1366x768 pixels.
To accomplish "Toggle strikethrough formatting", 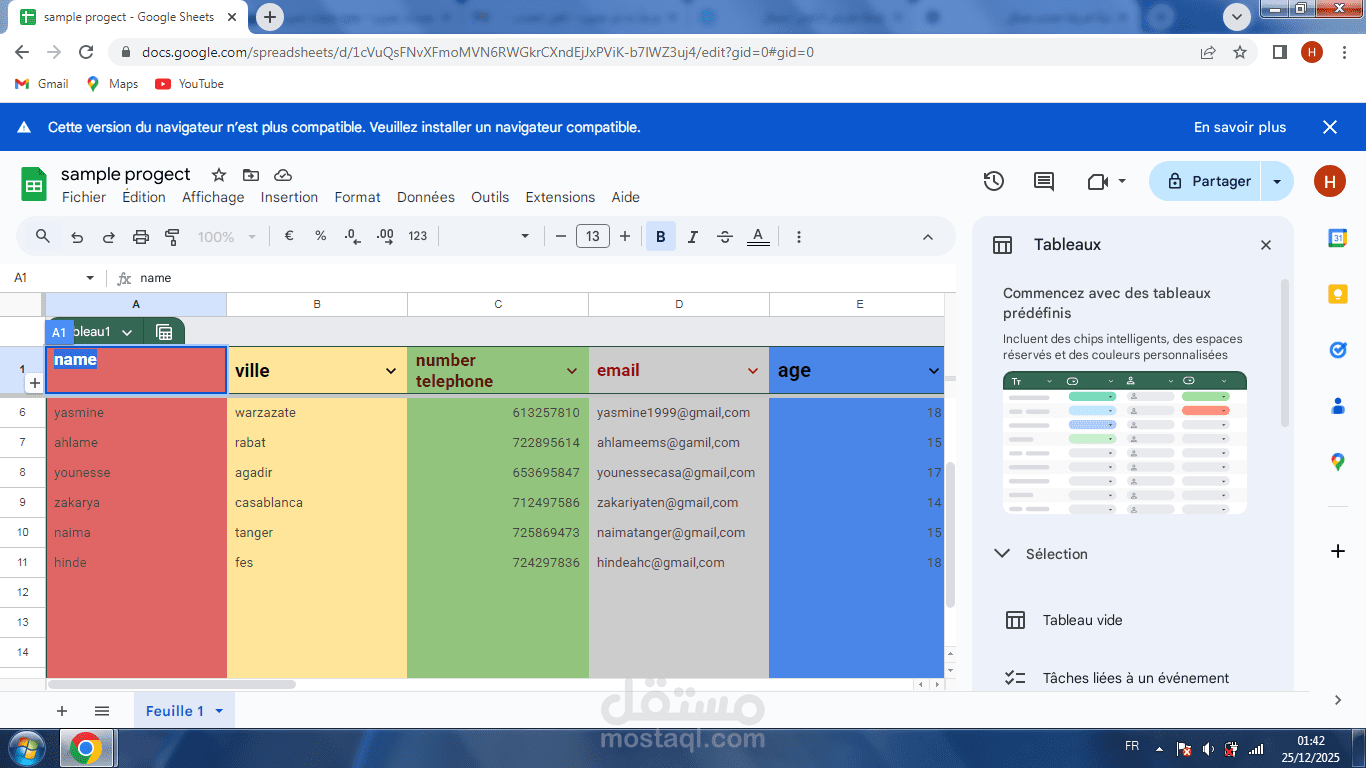I will (724, 236).
